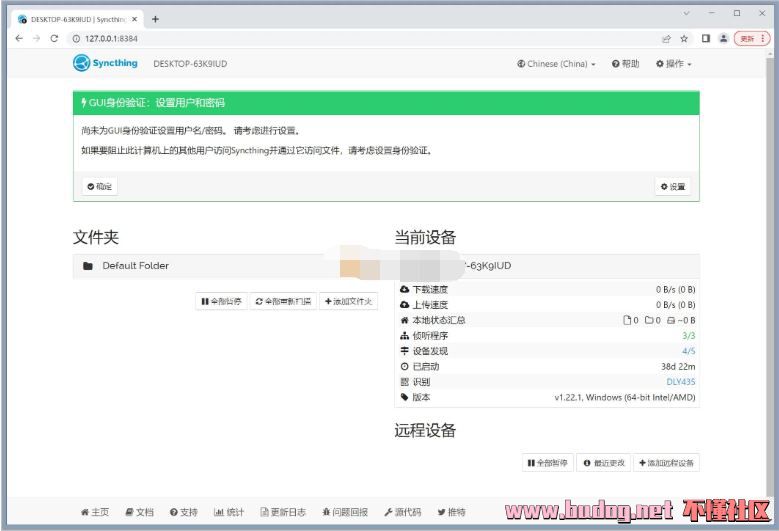Click the local state home icon
Image resolution: width=779 pixels, height=531 pixels.
click(404, 320)
